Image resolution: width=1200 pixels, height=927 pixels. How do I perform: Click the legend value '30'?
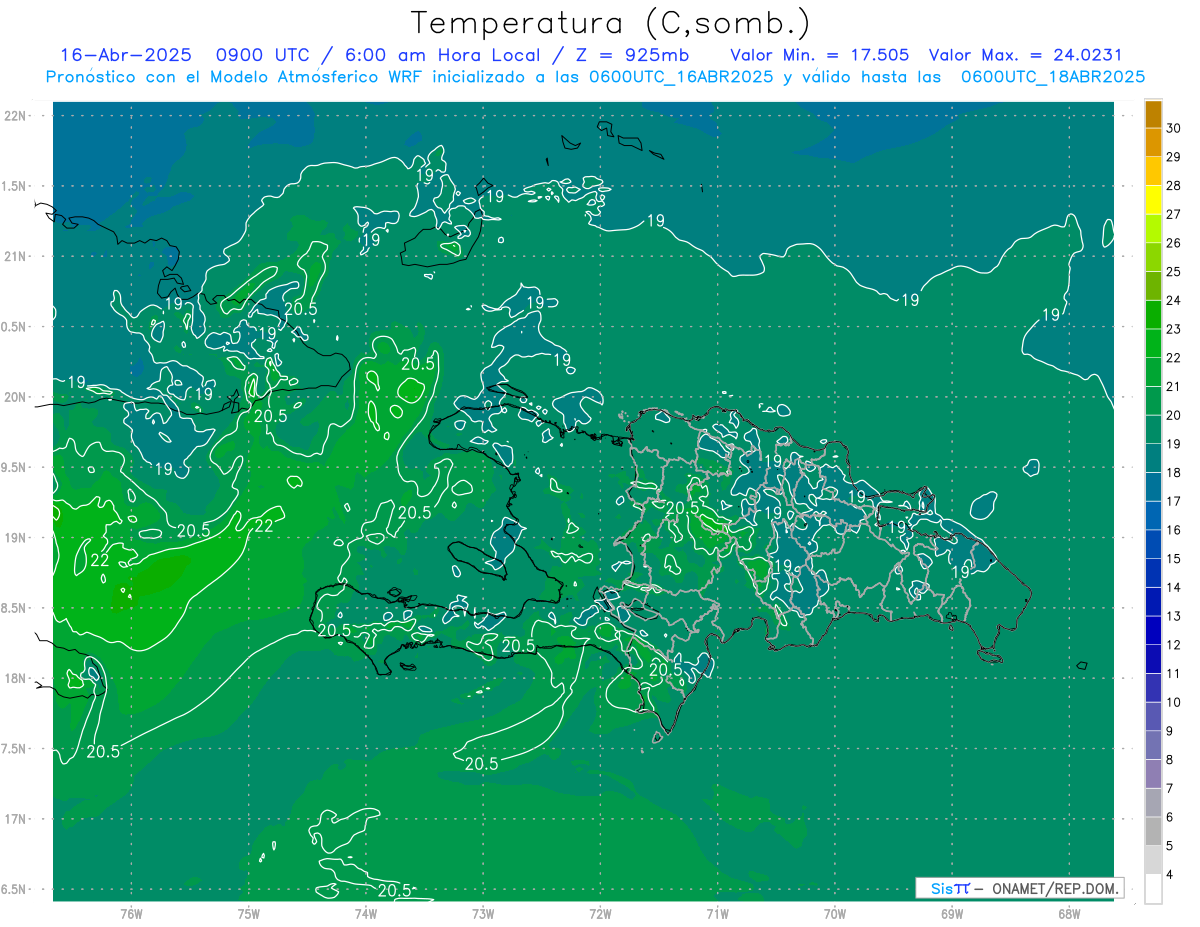coord(1174,128)
